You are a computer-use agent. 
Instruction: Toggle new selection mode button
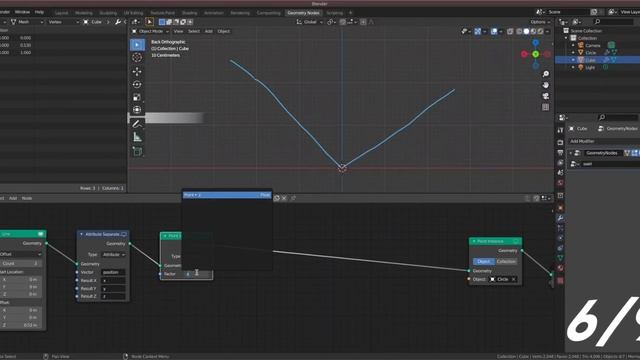(x=162, y=22)
